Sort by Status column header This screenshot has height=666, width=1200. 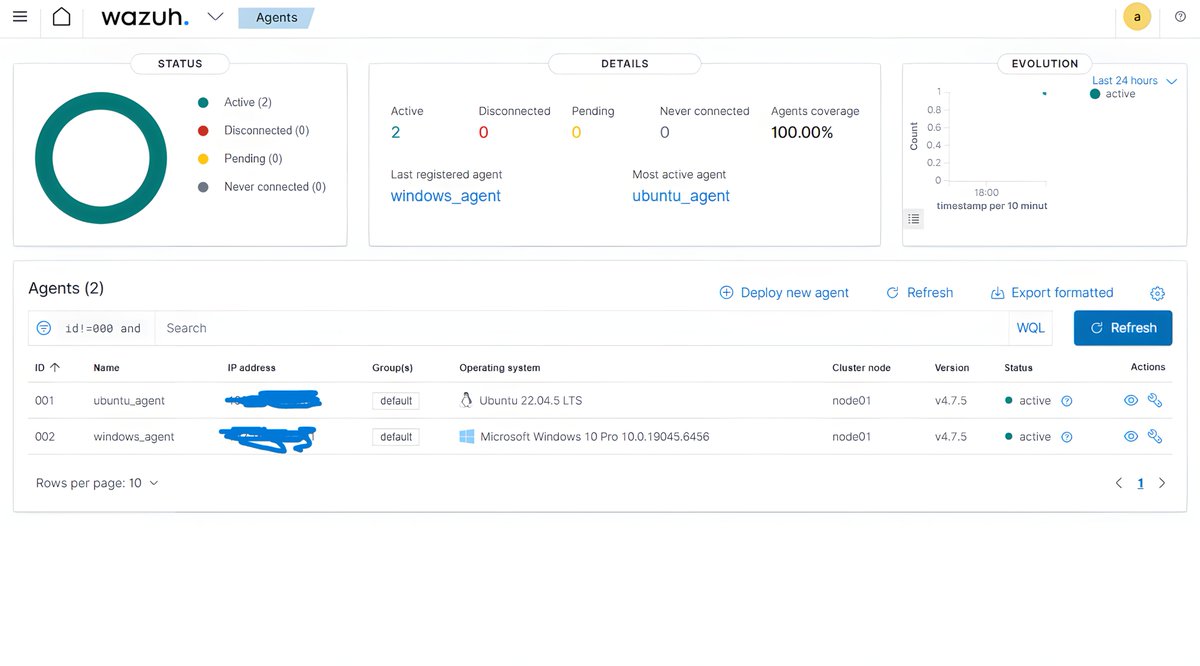point(1018,367)
